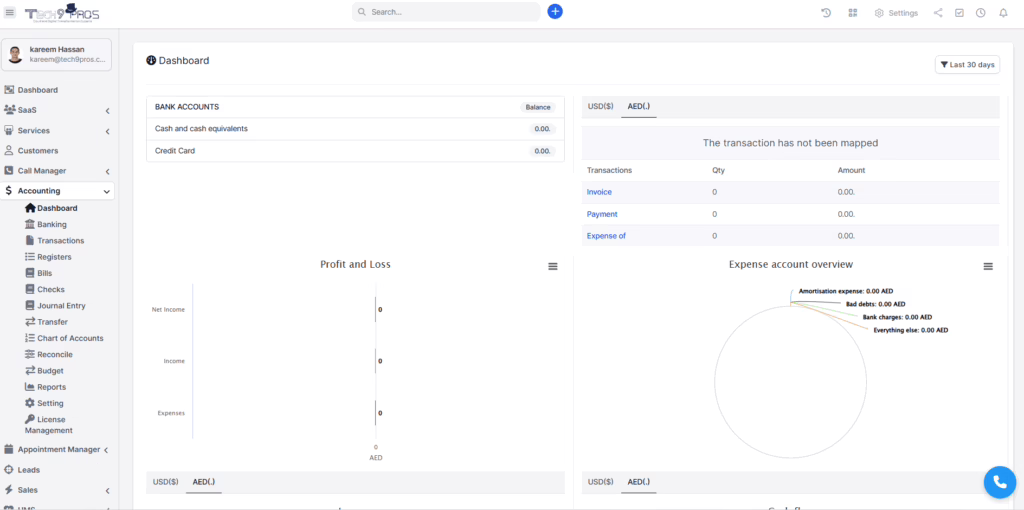Image resolution: width=1024 pixels, height=510 pixels.
Task: Open Expense account overview chart menu
Action: click(x=988, y=266)
